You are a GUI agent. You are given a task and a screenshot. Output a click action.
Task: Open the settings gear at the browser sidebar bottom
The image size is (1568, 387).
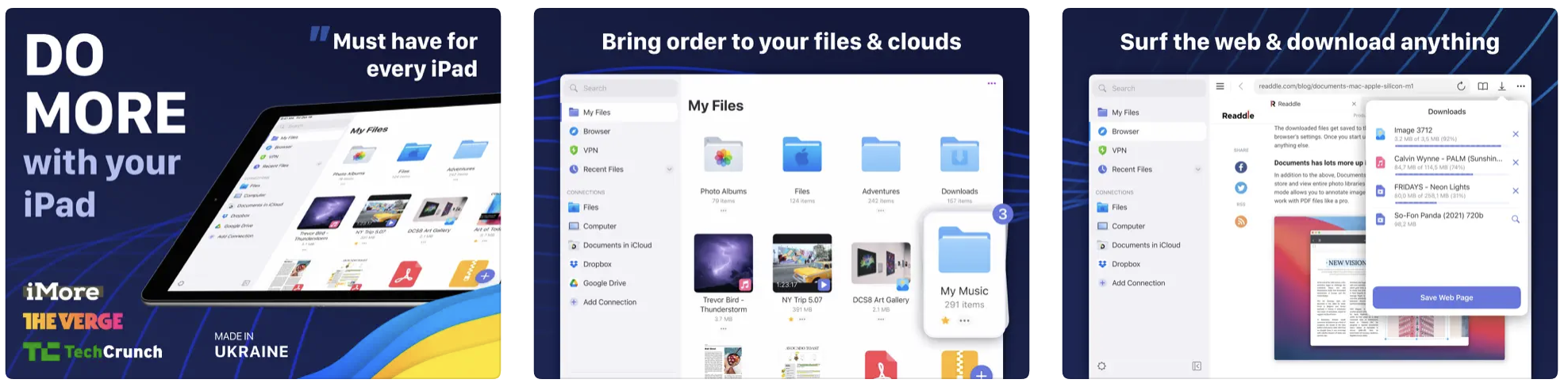pyautogui.click(x=1101, y=366)
